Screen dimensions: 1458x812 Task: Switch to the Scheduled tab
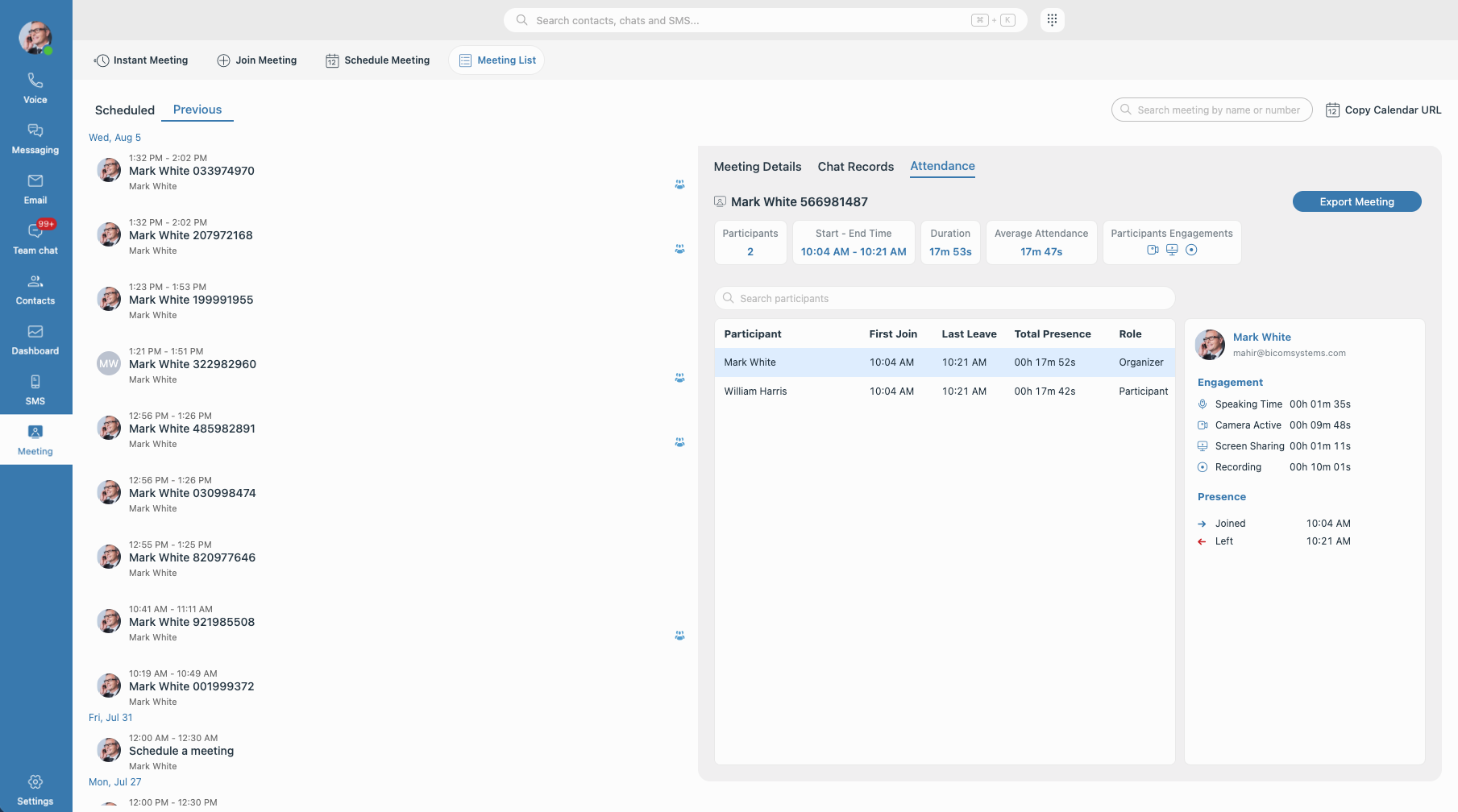[x=125, y=110]
